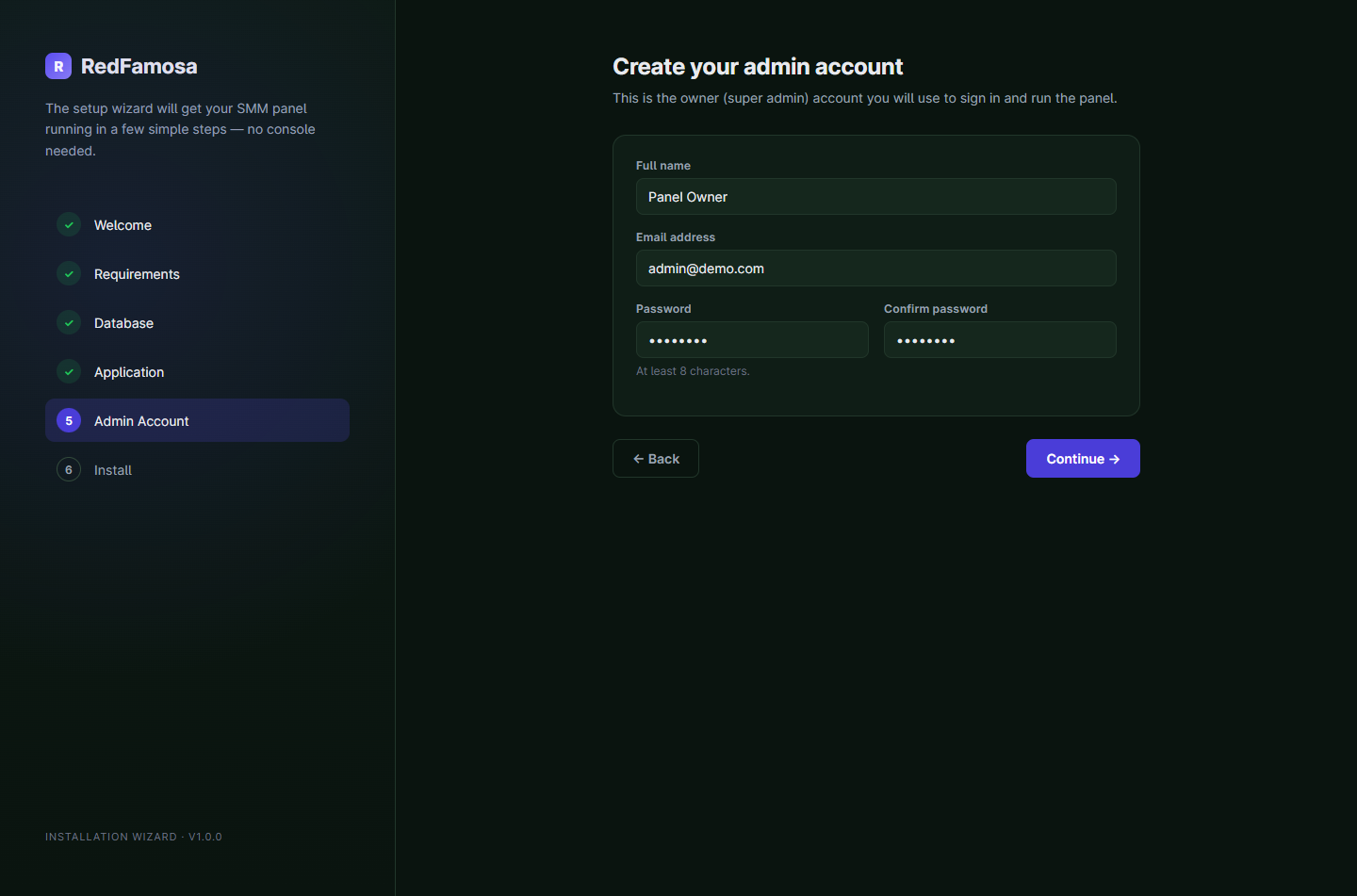The width and height of the screenshot is (1357, 896).
Task: Proceed with the Continue button
Action: pyautogui.click(x=1083, y=458)
